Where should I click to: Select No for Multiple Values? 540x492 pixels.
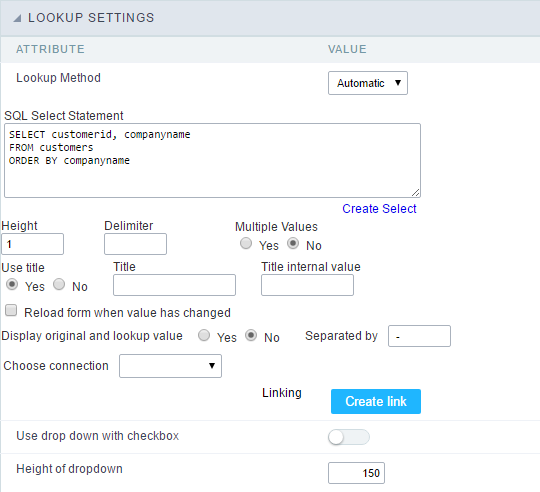pos(293,243)
